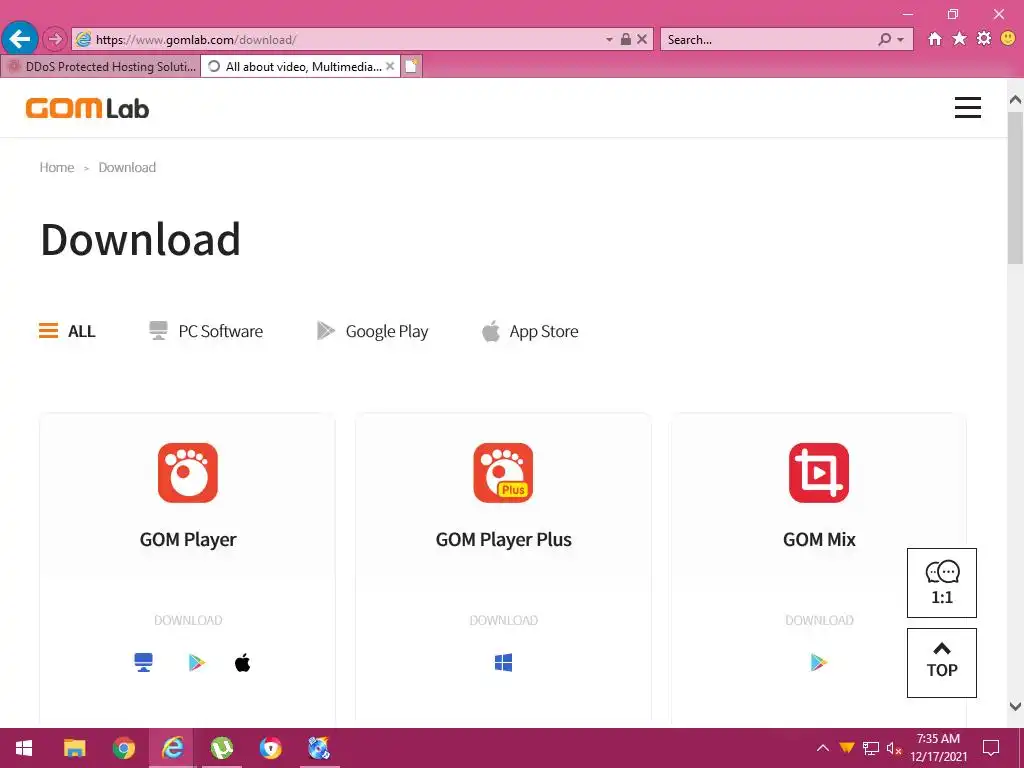Click the GOM Player app icon
Viewport: 1024px width, 768px height.
click(x=187, y=473)
